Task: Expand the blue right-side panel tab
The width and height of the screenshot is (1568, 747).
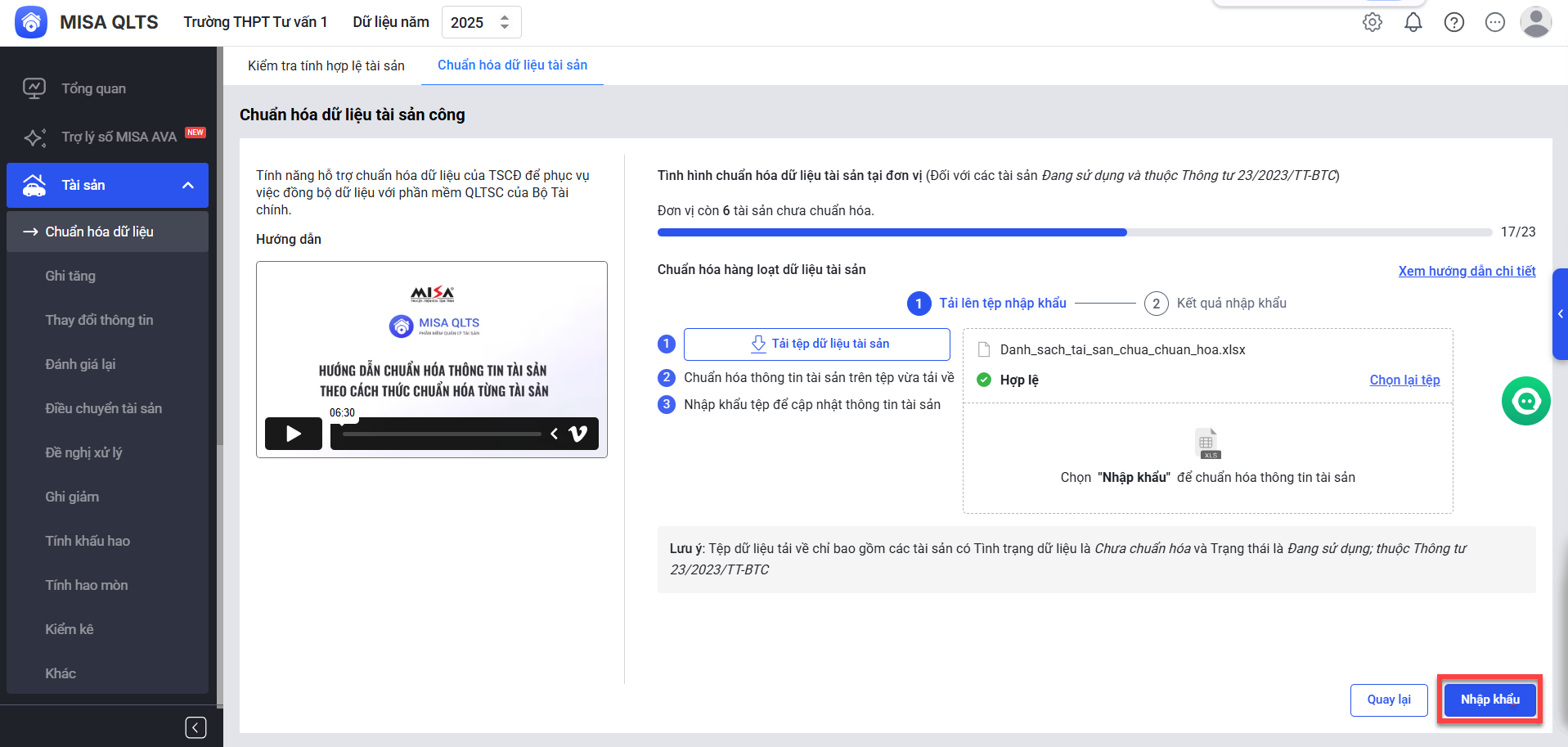Action: click(x=1560, y=314)
